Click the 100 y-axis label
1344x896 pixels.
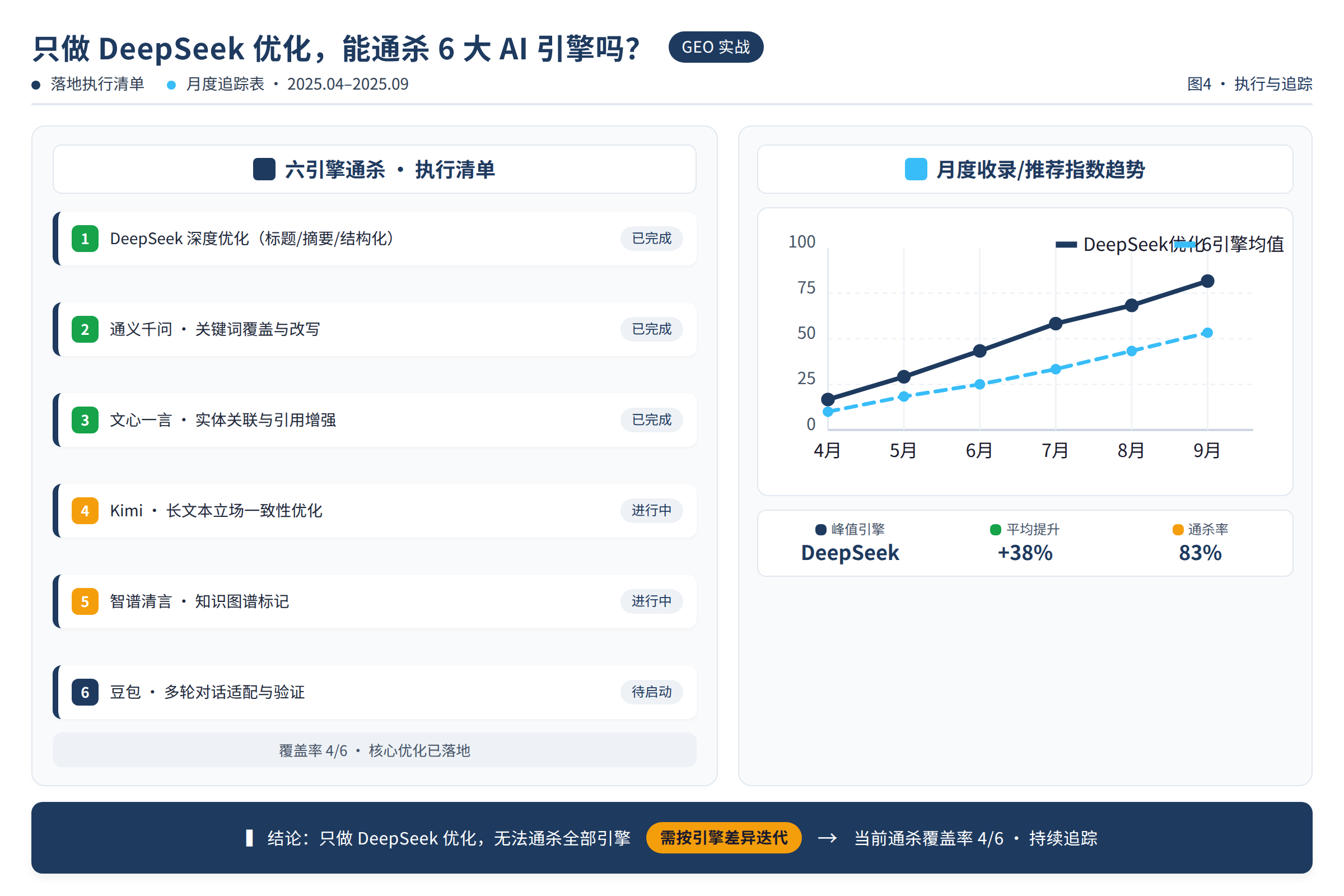(x=802, y=242)
